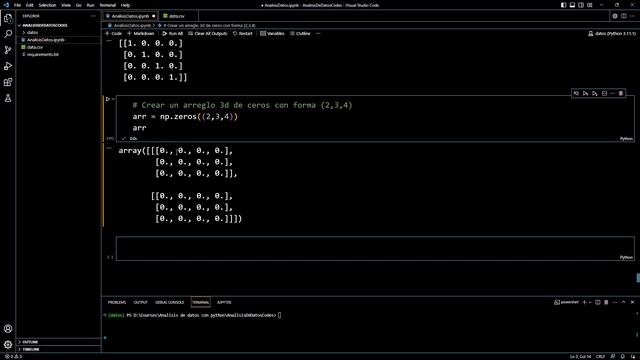Add a new Code cell
Viewport: 640px width, 360px height.
(113, 33)
